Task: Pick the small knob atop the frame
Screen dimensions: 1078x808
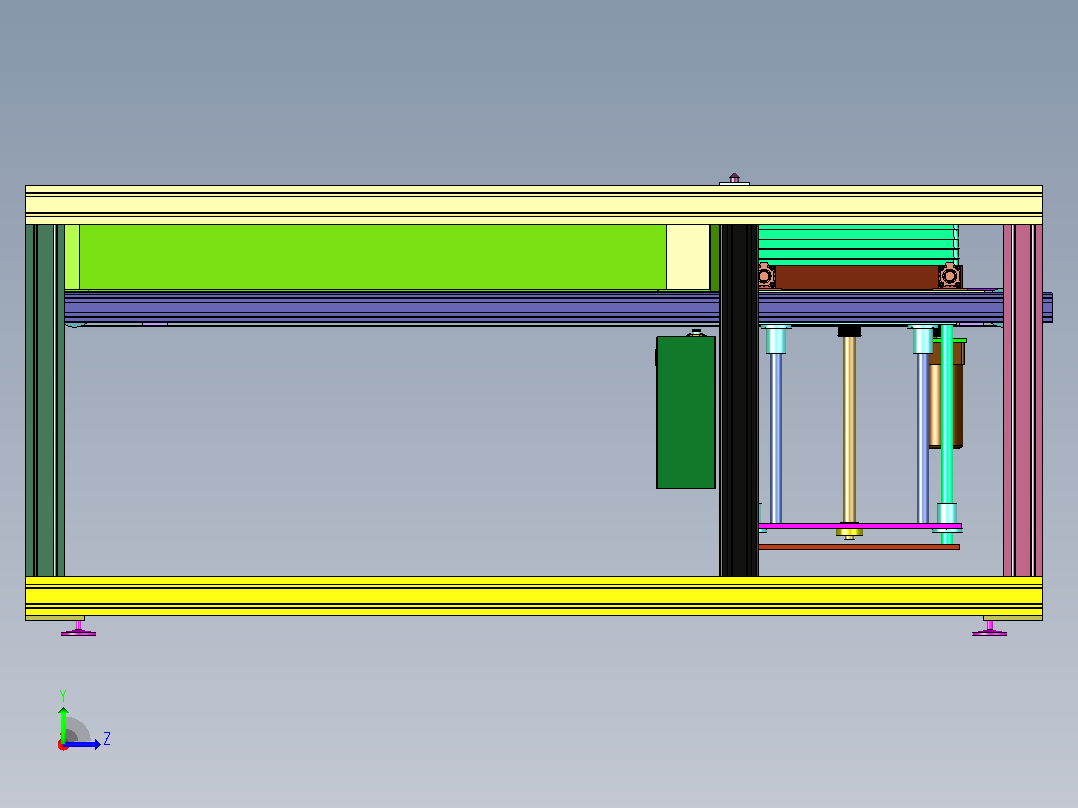Action: 734,179
